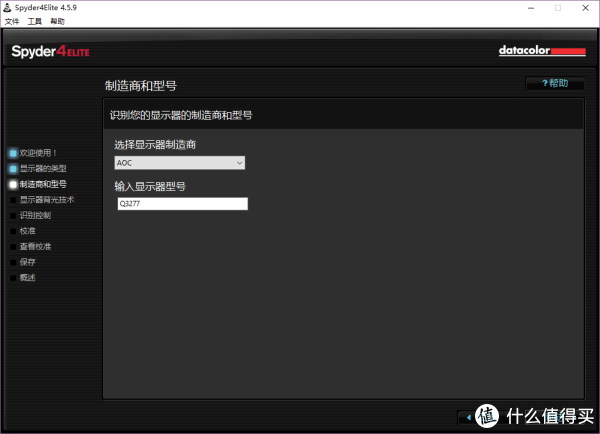This screenshot has width=600, height=434.
Task: Expand the AOC manufacturer dropdown
Action: [179, 163]
